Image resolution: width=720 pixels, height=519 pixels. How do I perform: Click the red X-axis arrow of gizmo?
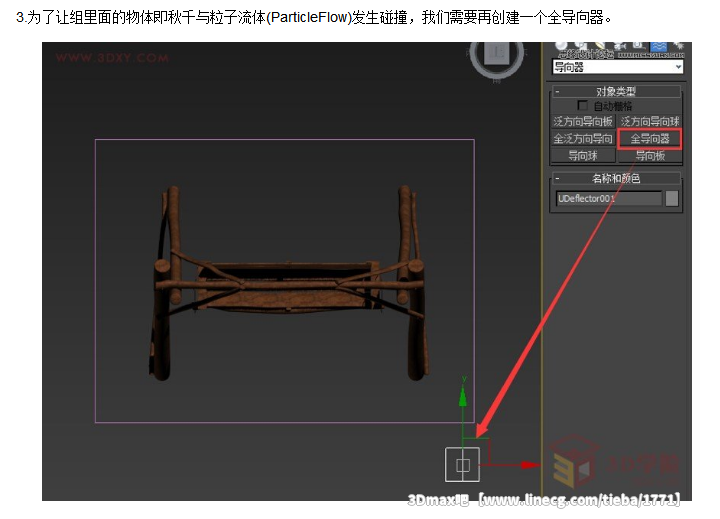pos(530,465)
